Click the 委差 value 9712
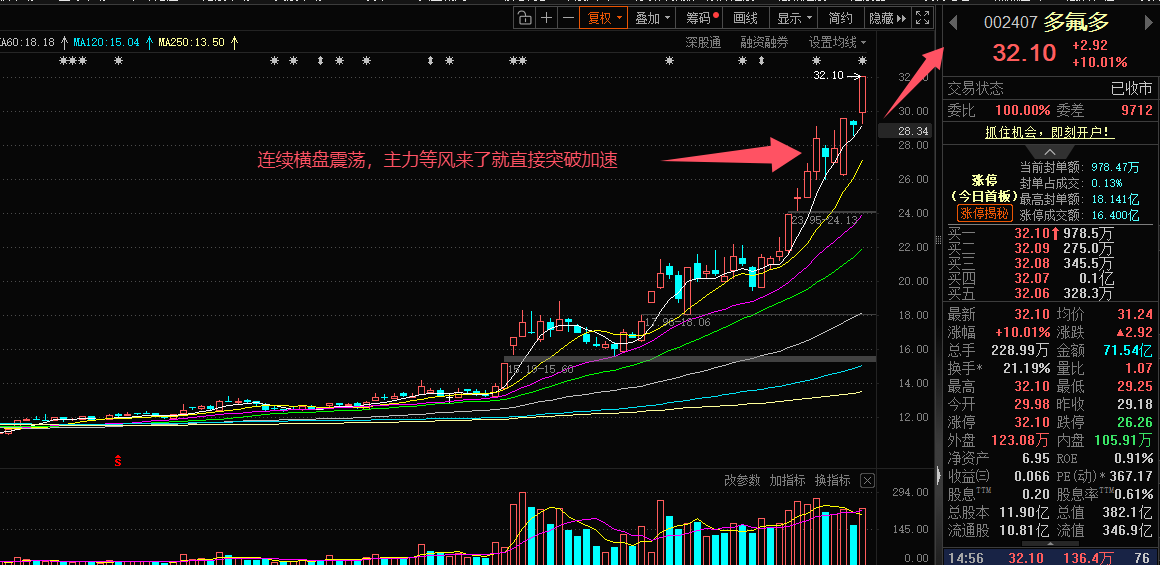The image size is (1160, 565). tap(1136, 111)
